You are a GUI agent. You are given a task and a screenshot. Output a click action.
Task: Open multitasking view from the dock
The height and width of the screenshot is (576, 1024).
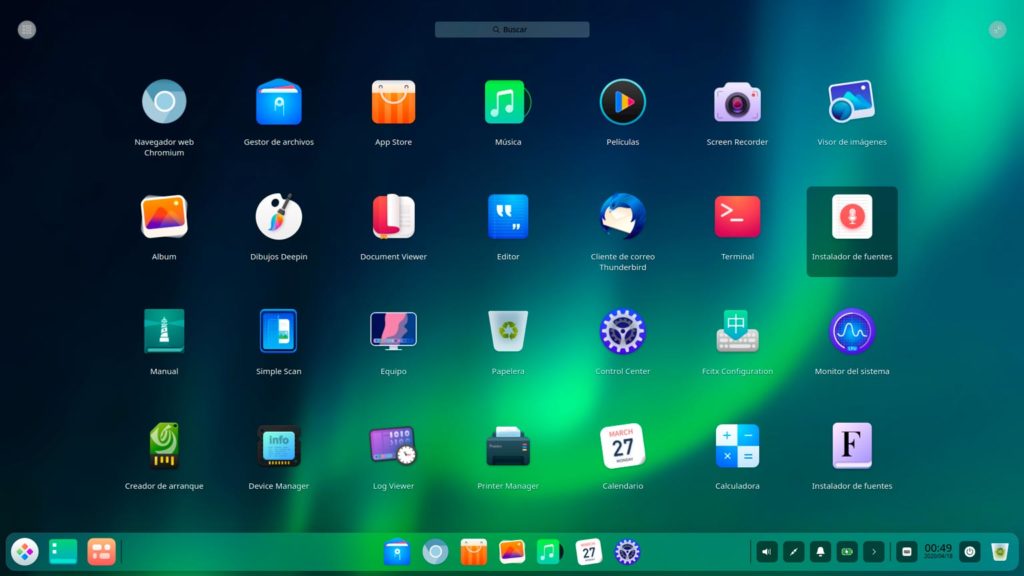tap(101, 552)
